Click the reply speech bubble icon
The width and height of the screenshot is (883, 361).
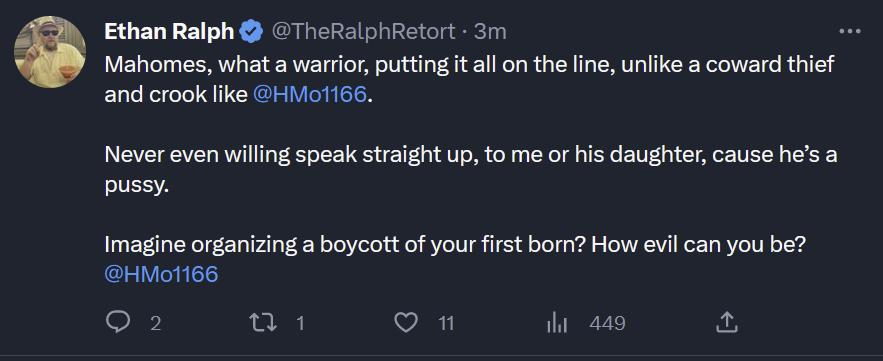[118, 323]
